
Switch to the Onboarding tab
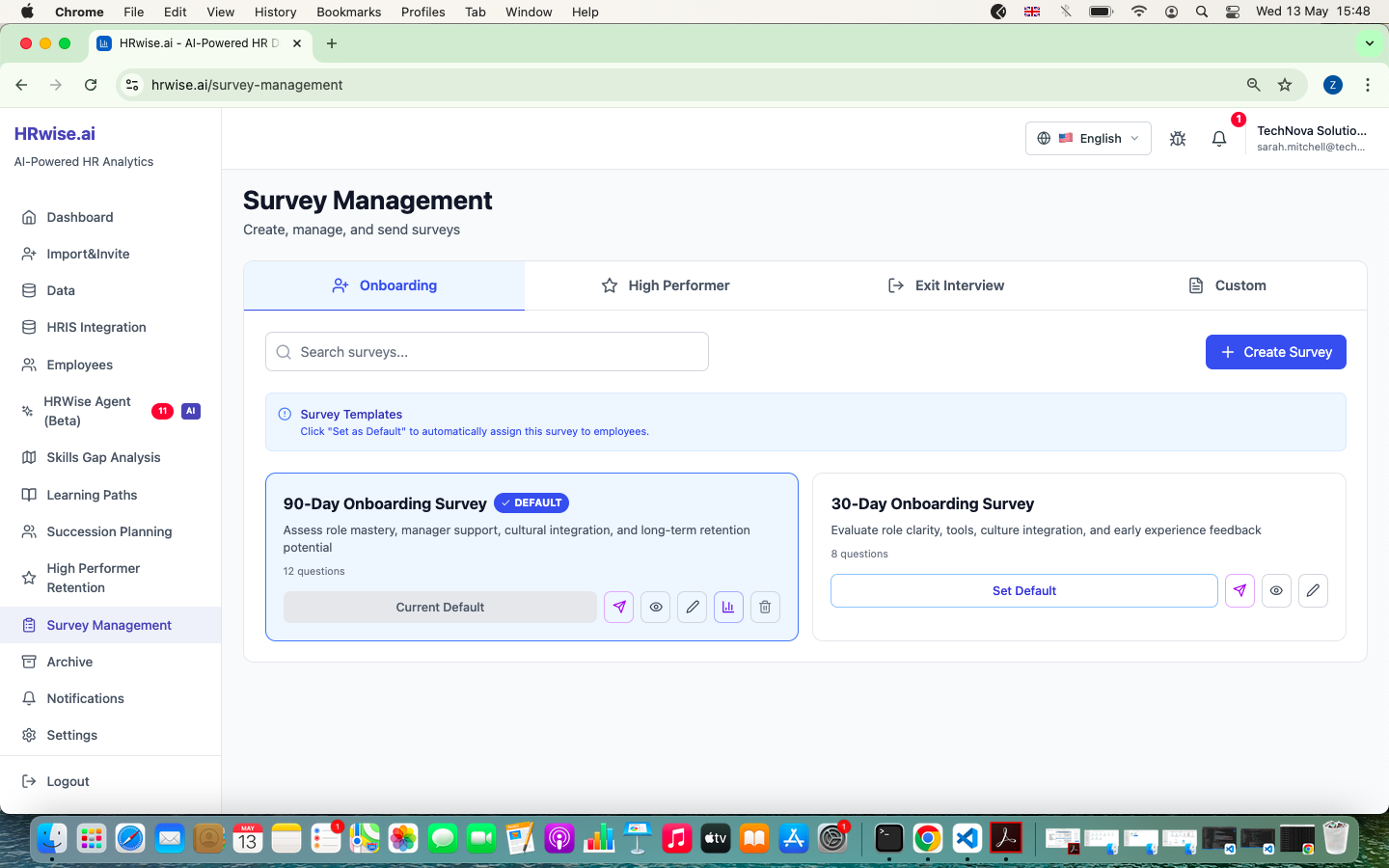pos(384,285)
